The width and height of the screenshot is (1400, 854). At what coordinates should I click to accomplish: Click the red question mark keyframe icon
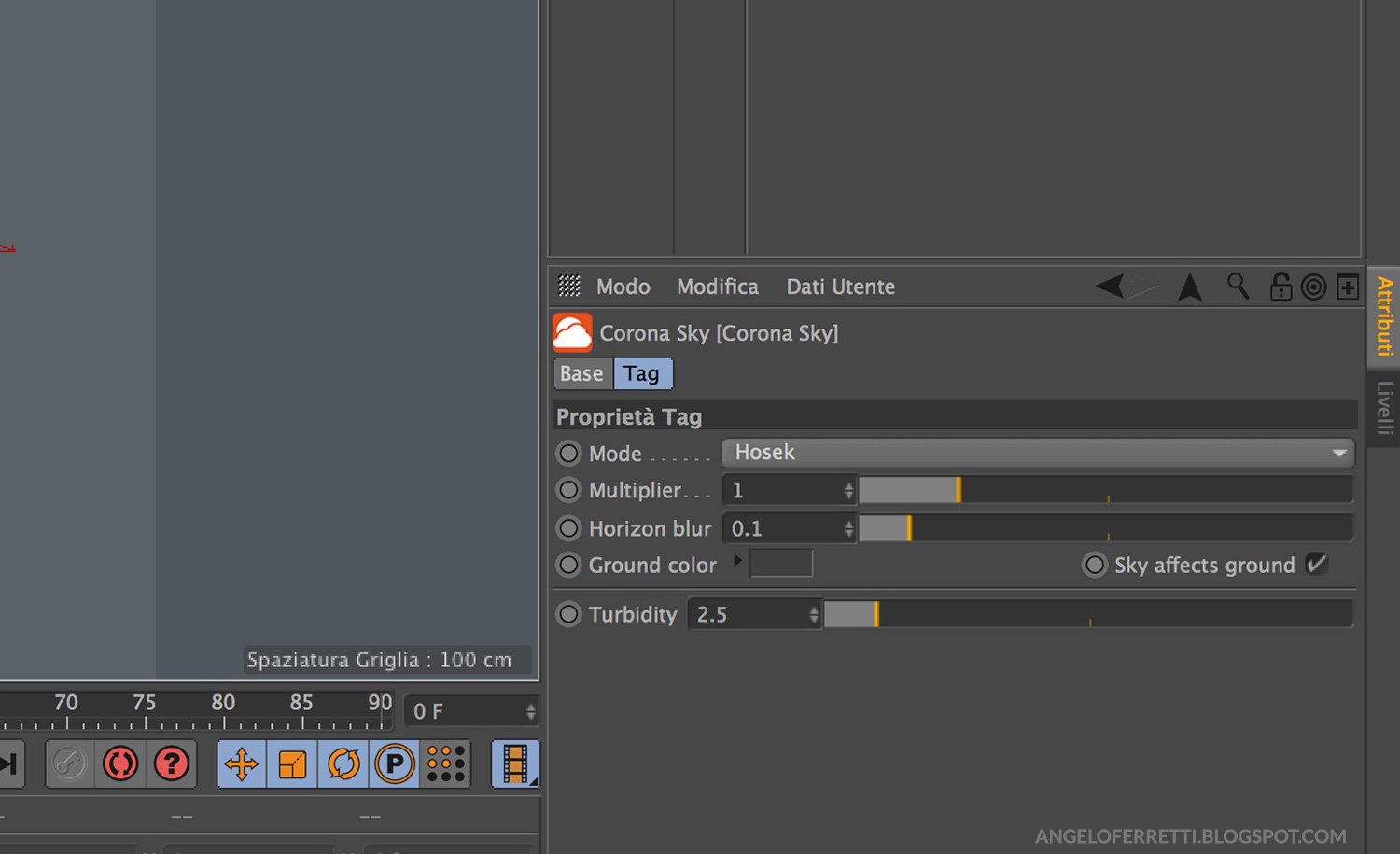(x=172, y=763)
